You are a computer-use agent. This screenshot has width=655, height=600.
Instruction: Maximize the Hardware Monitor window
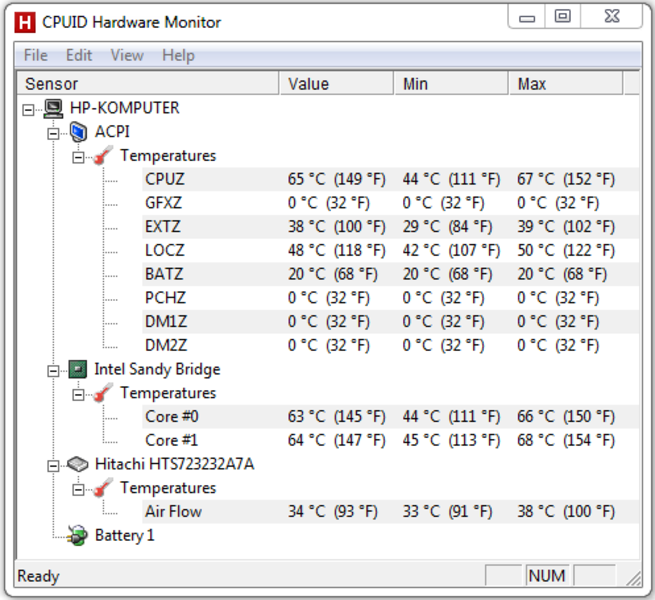point(562,17)
